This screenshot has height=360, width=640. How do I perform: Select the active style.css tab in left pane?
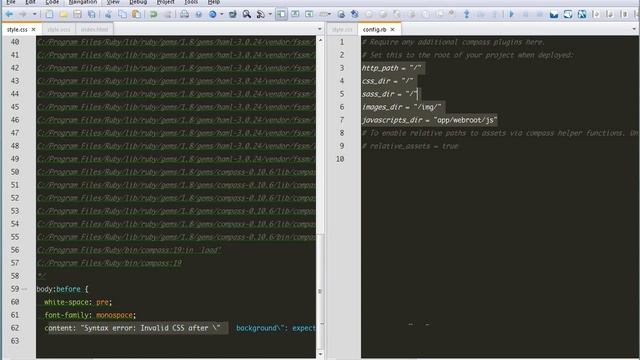pos(17,29)
